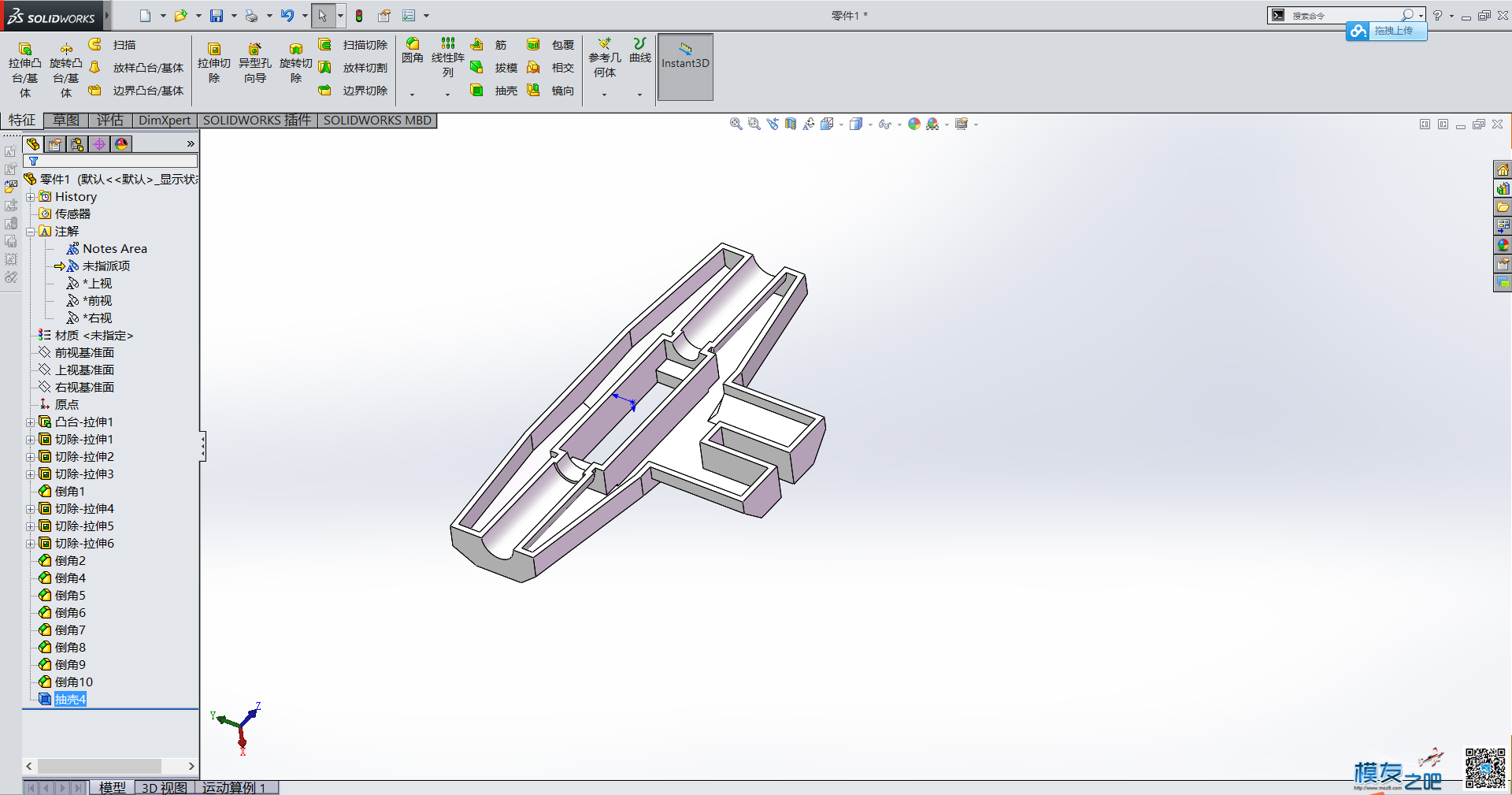The height and width of the screenshot is (795, 1512).
Task: Click Boundary Cut (边界切除)
Action: 353,91
